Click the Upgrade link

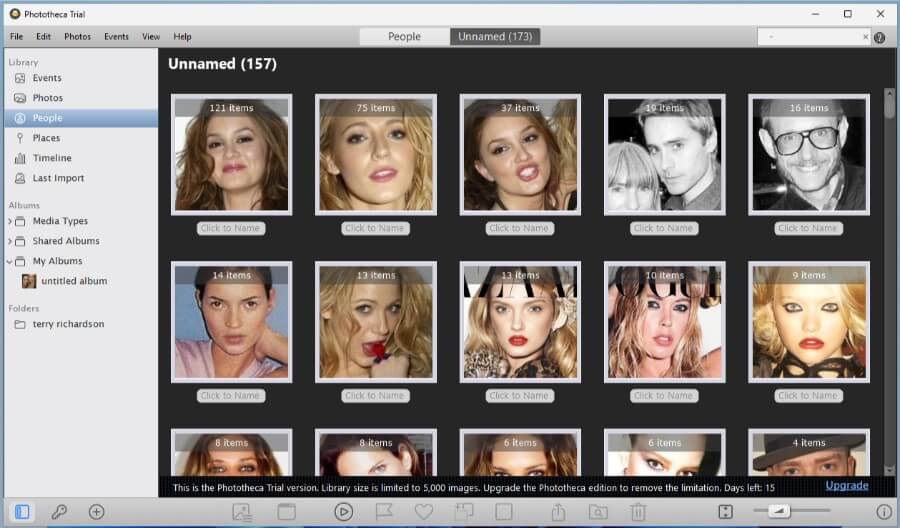846,486
